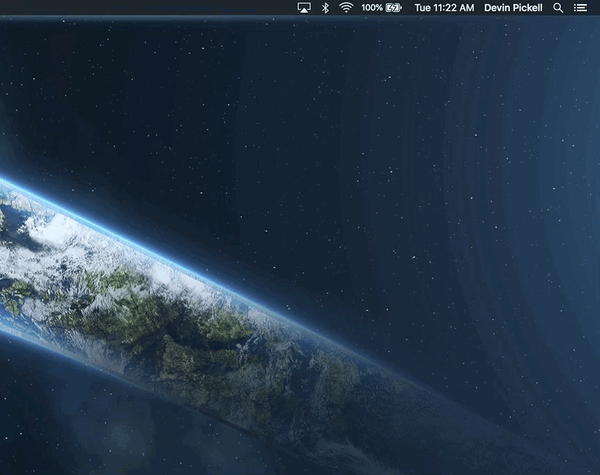Open the Notification Center list icon
Viewport: 600px width, 475px height.
tap(580, 8)
